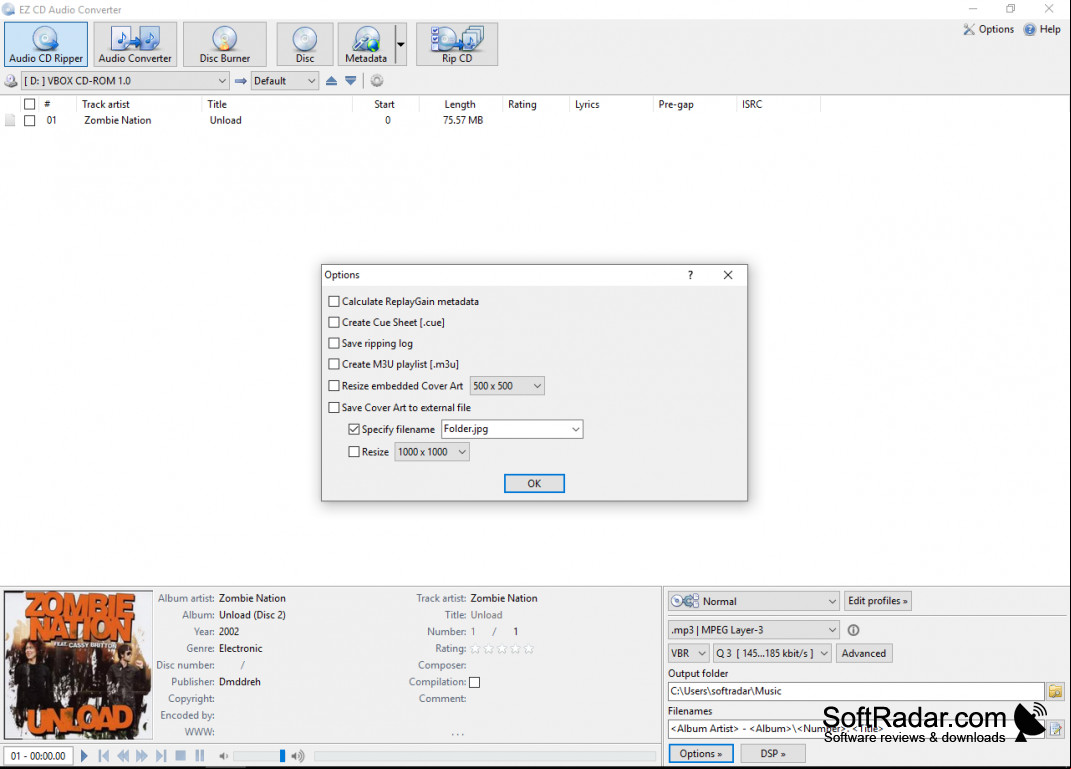This screenshot has height=769, width=1071.
Task: Enable Save Cover Art to external file
Action: click(334, 408)
